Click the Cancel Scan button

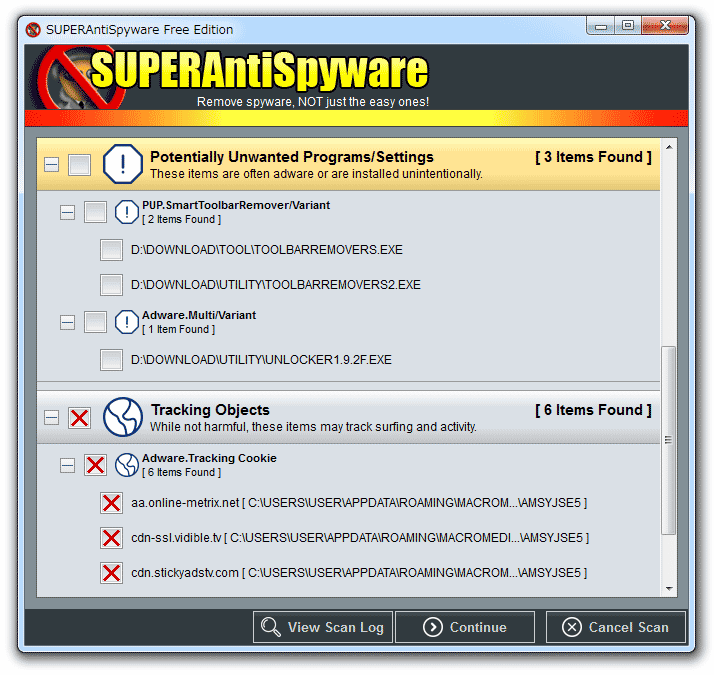[616, 627]
